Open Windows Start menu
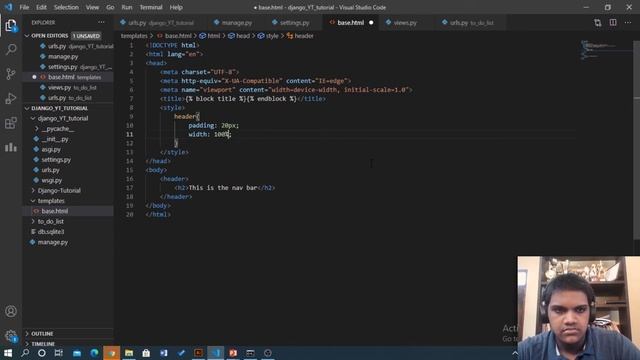The image size is (640, 360). (8, 353)
